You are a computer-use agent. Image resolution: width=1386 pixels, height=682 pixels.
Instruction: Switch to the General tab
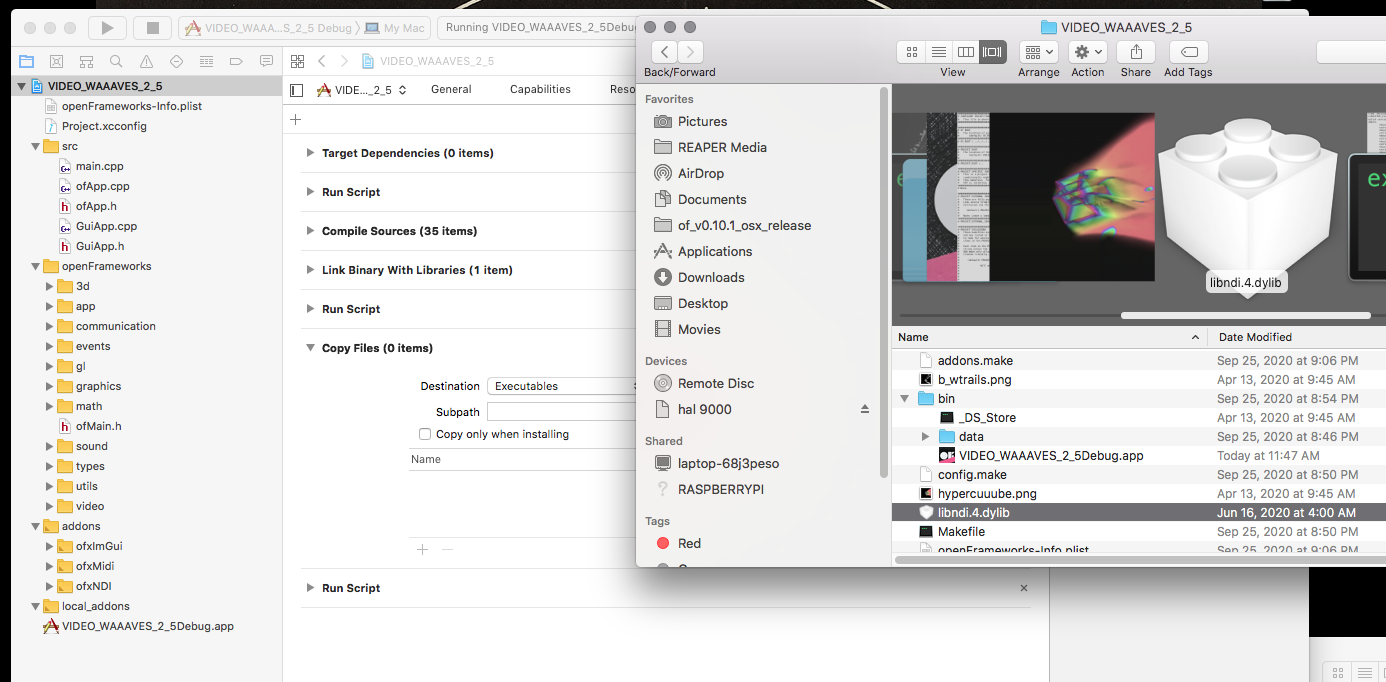coord(451,89)
